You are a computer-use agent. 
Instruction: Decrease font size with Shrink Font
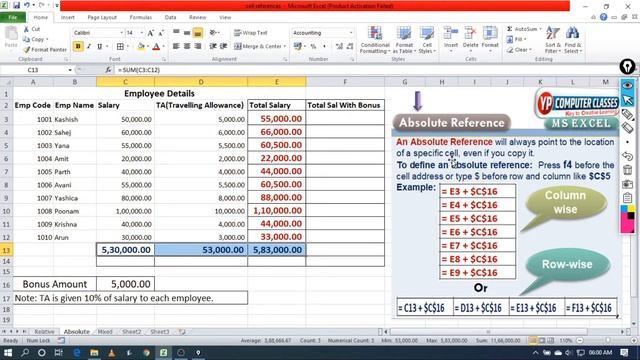click(x=161, y=33)
